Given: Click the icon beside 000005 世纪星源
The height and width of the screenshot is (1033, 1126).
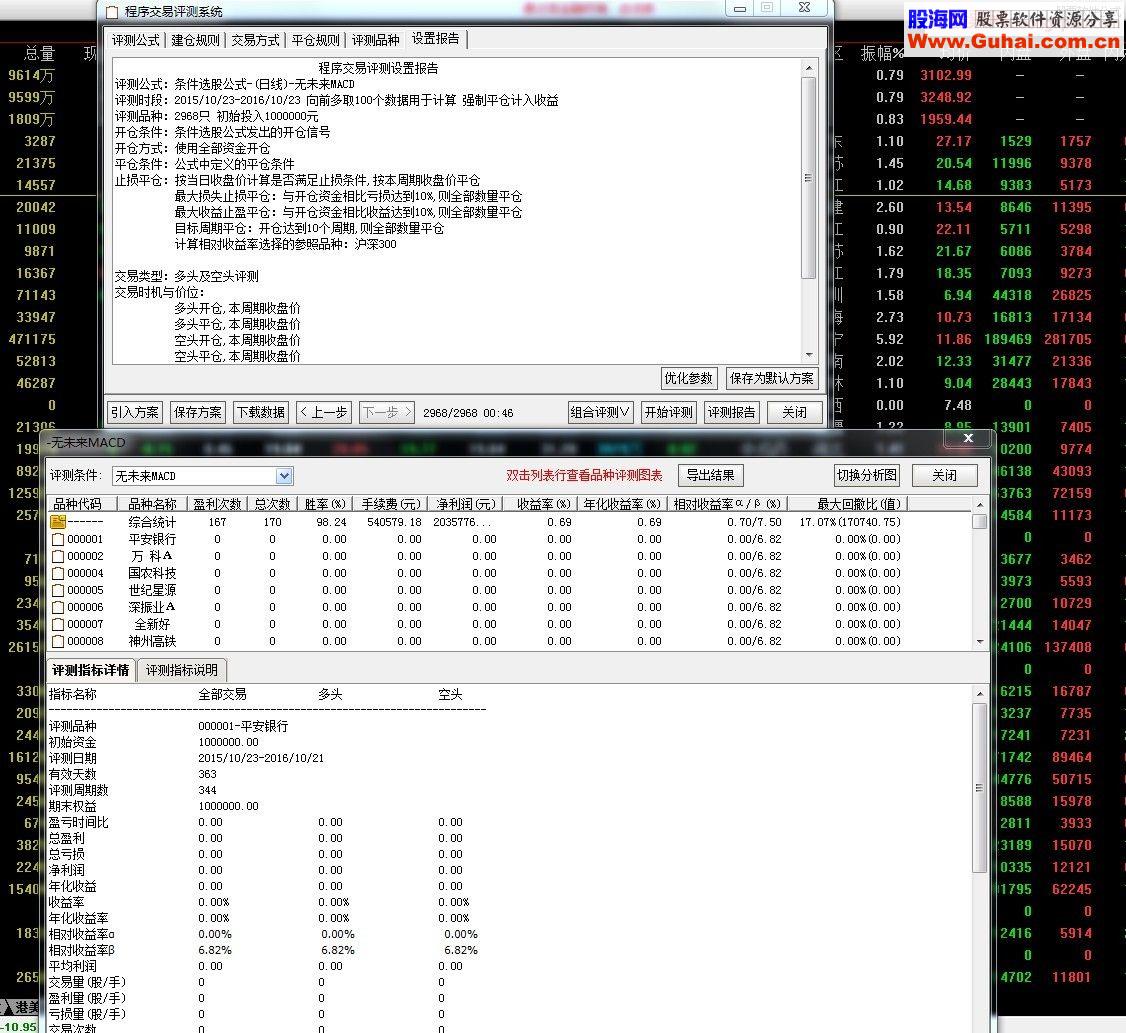Looking at the screenshot, I should coord(58,590).
